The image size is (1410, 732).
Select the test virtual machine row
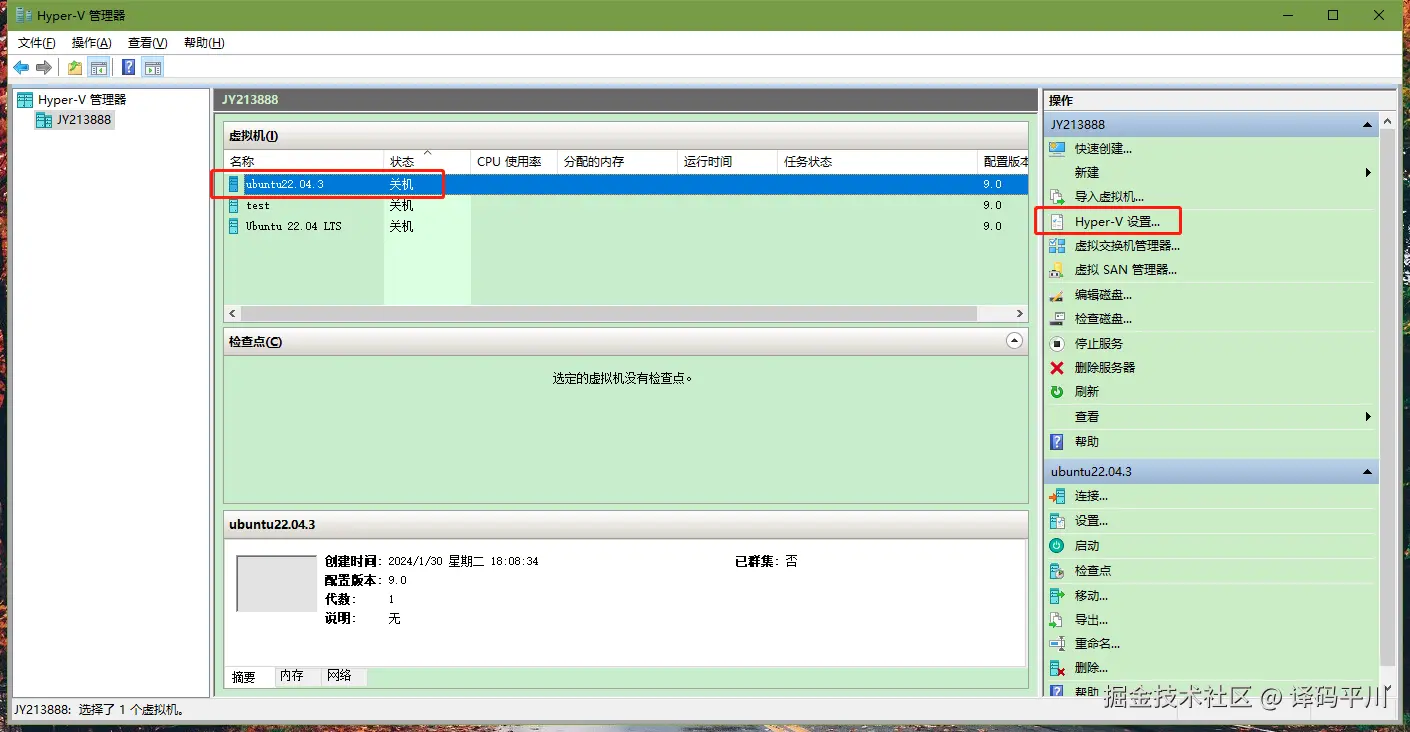click(x=626, y=205)
